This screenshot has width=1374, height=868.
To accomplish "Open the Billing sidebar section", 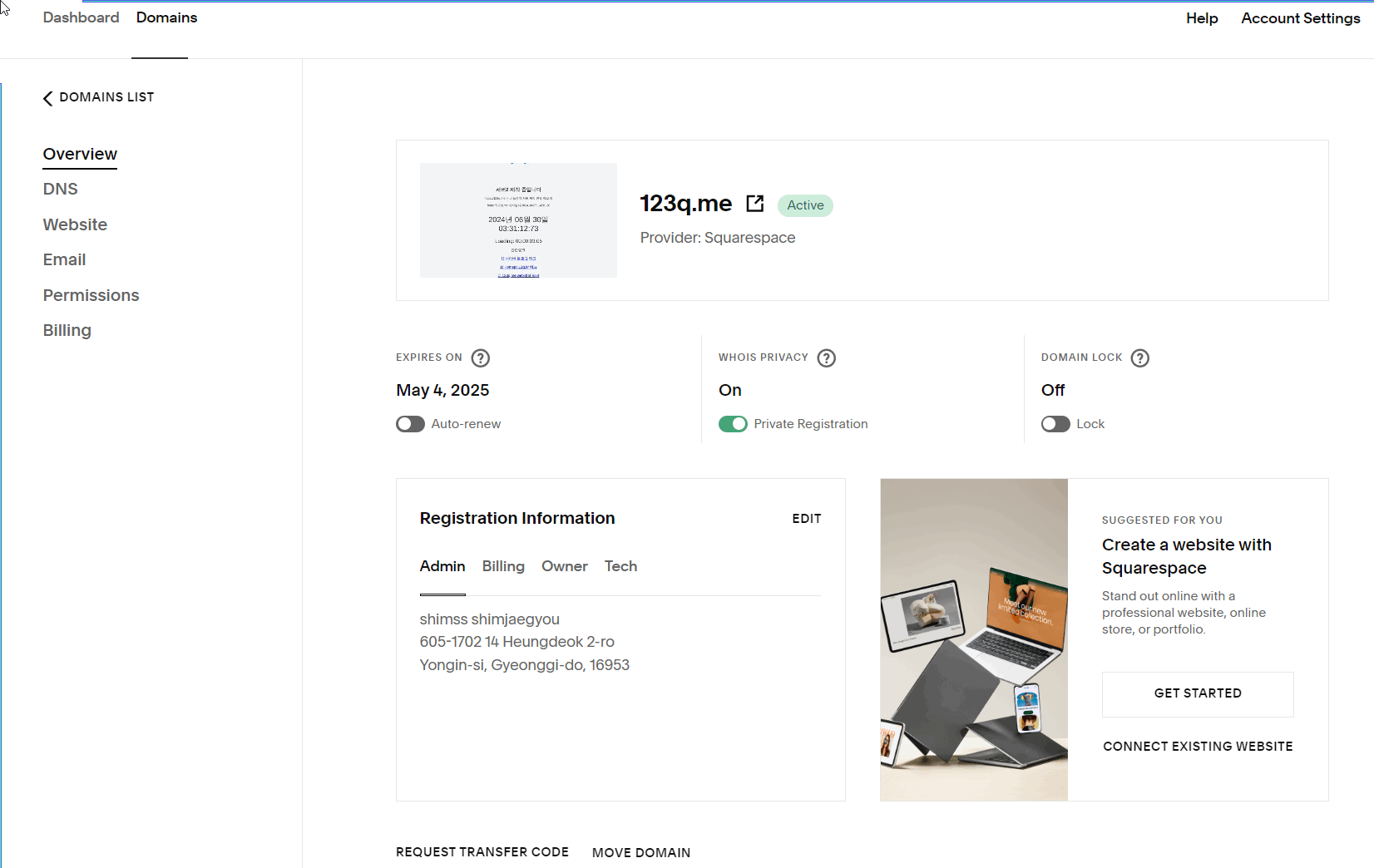I will click(67, 330).
